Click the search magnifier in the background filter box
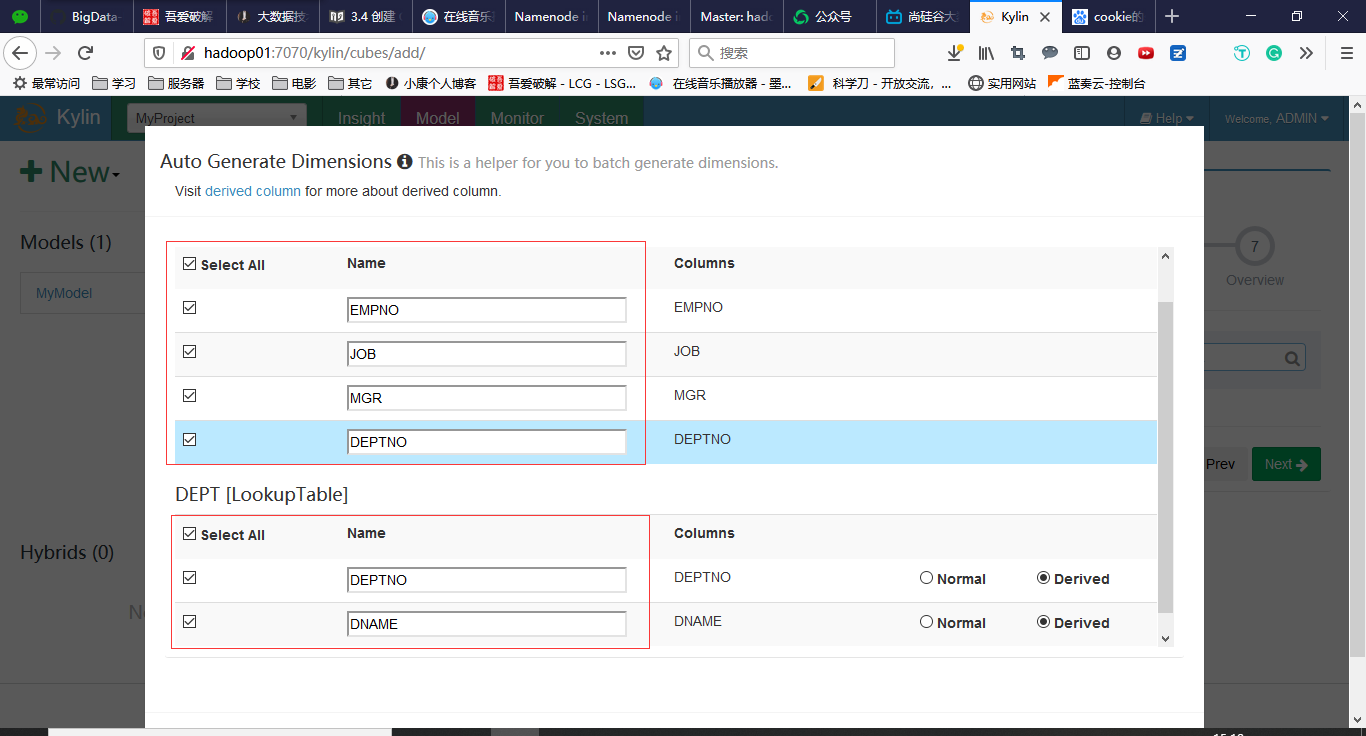The image size is (1366, 736). click(x=1292, y=358)
